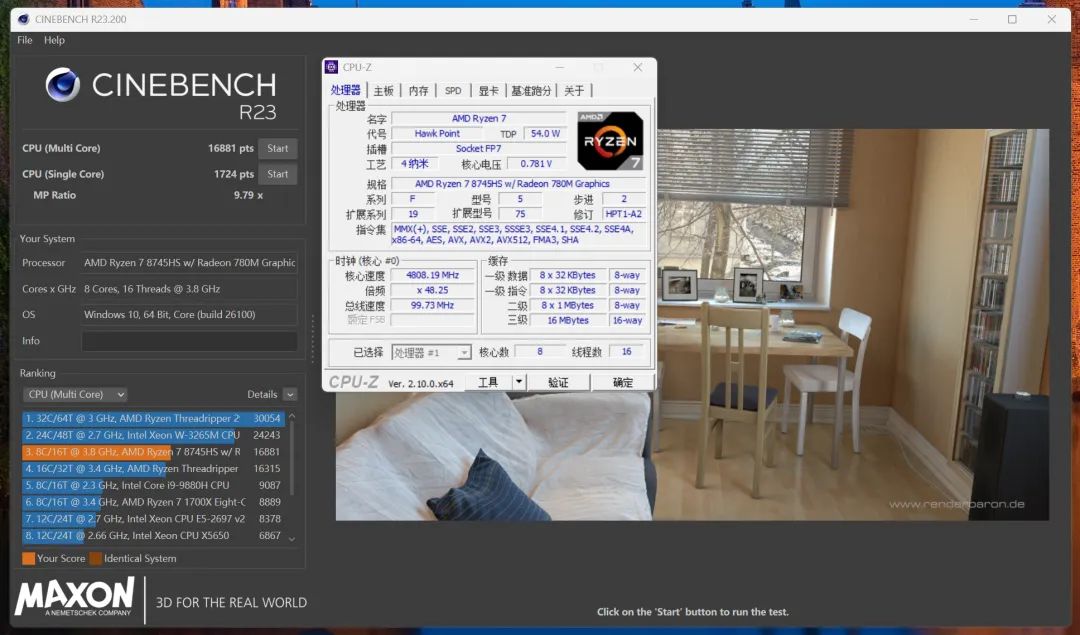
Task: Select the 关于 tab in CPU-Z
Action: [574, 90]
